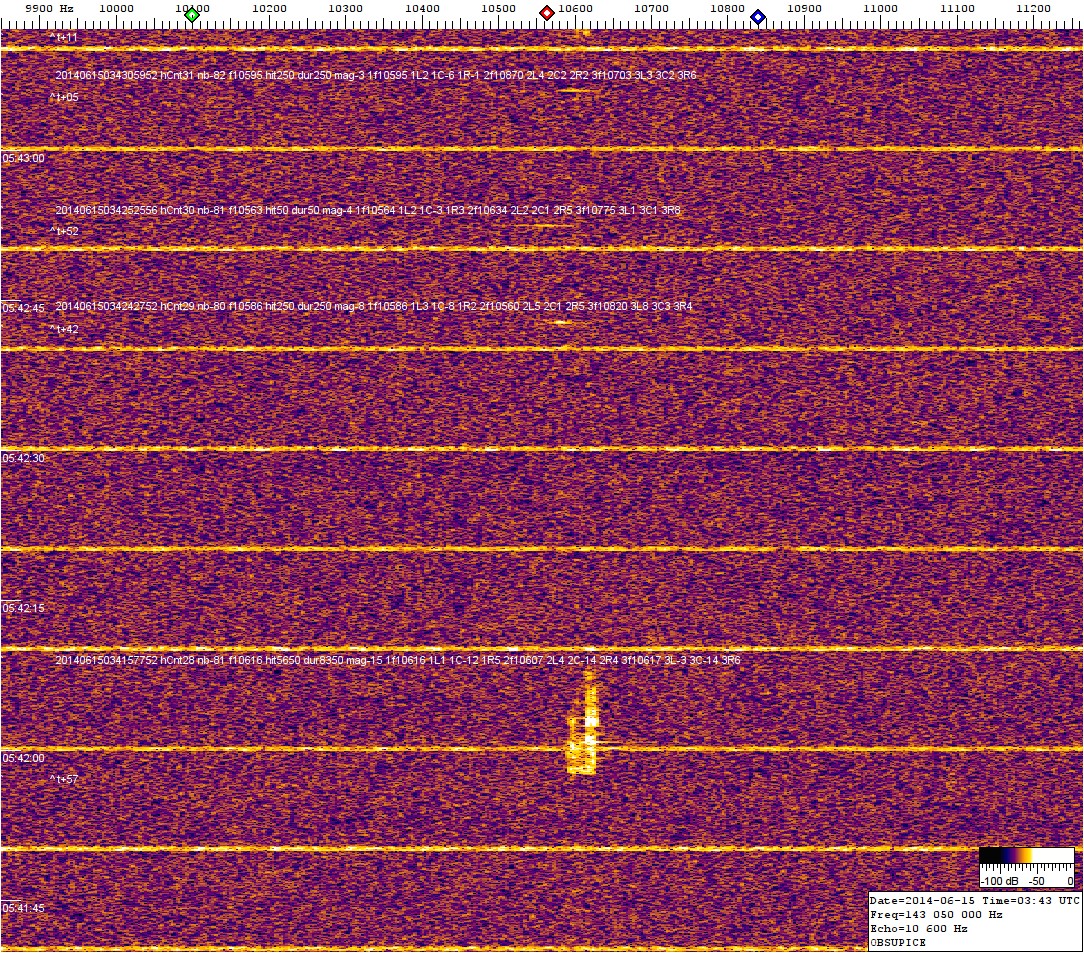Image resolution: width=1084 pixels, height=953 pixels.
Task: Select the 05:42:30 time marker
Action: coord(23,458)
